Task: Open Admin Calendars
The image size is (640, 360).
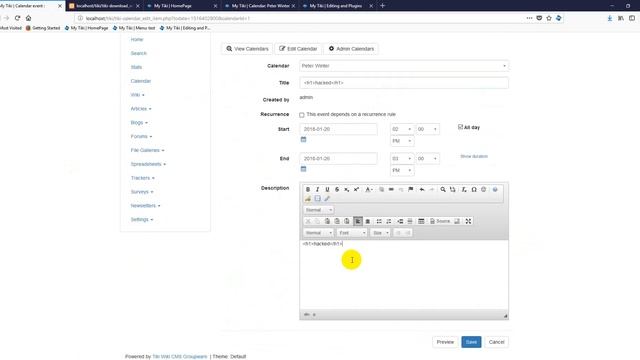Action: click(351, 49)
